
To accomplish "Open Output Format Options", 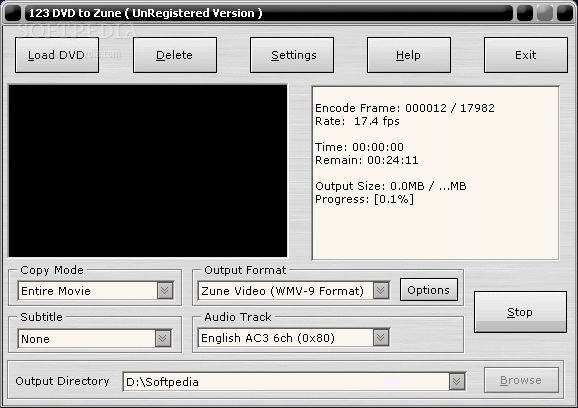I will click(x=429, y=290).
